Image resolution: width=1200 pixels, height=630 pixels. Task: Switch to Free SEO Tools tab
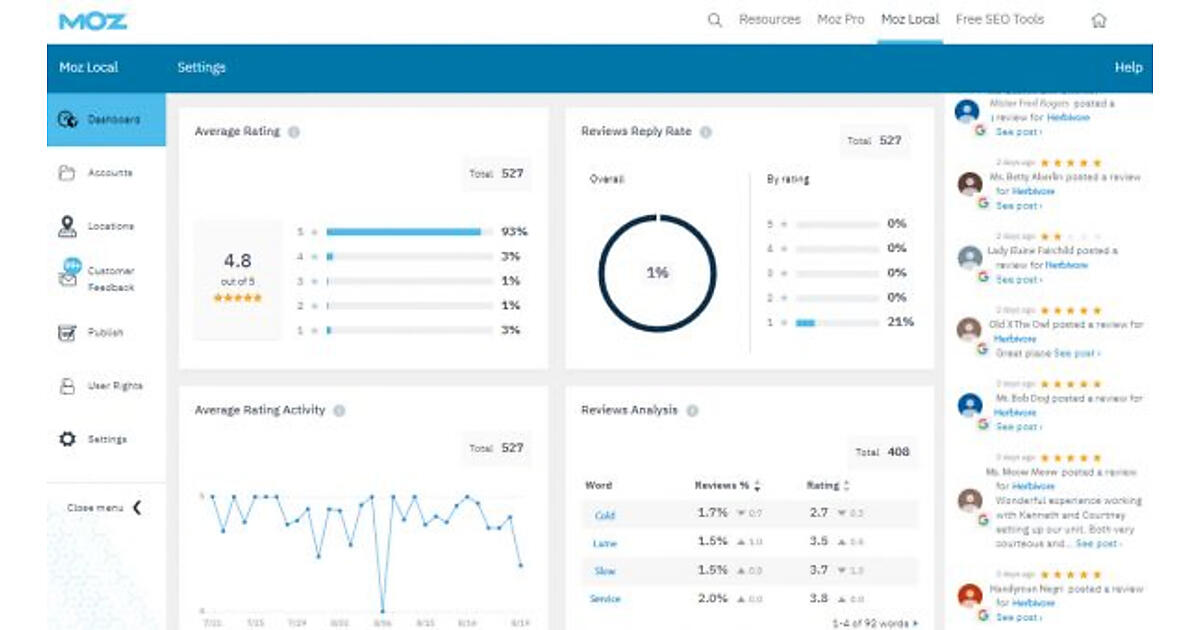[x=999, y=20]
